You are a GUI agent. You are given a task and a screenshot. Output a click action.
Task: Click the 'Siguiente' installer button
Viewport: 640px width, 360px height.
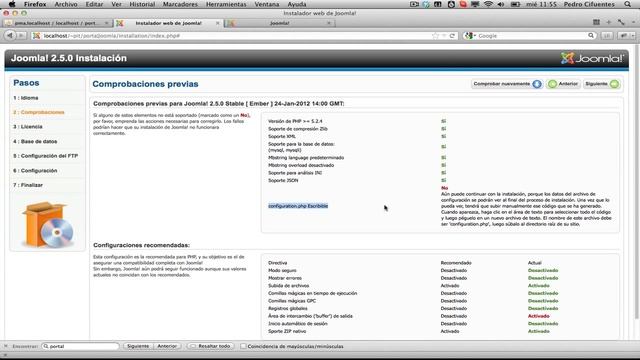point(602,84)
